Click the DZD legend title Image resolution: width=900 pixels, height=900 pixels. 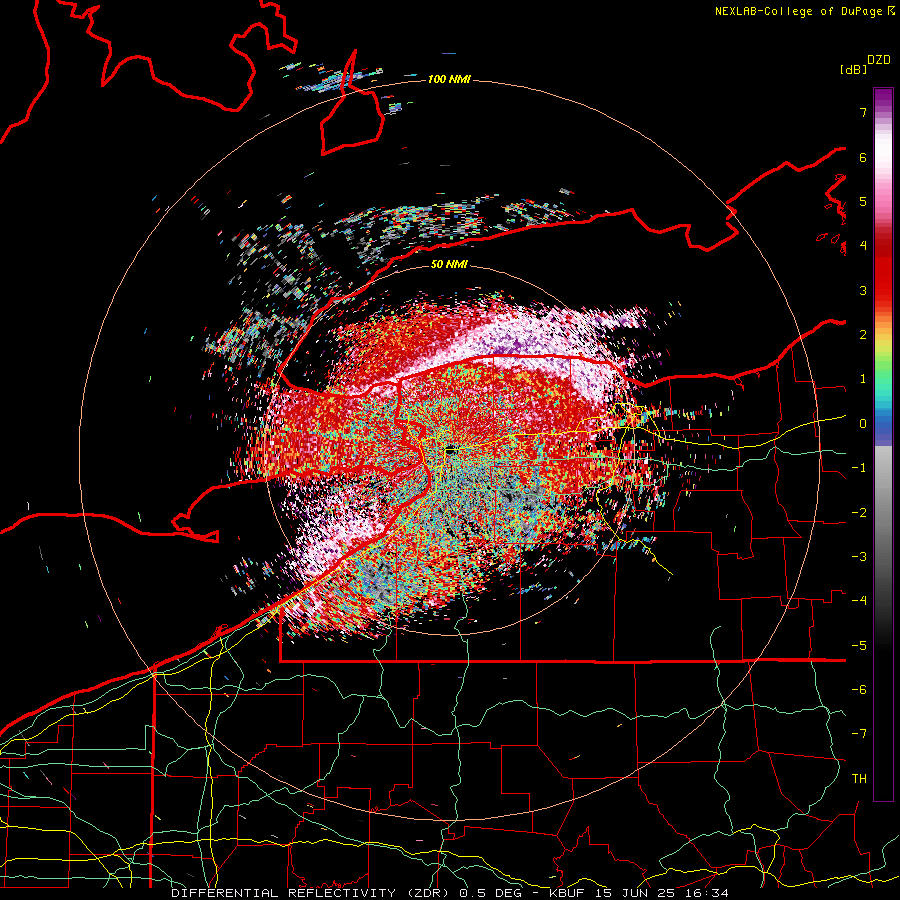(x=879, y=60)
